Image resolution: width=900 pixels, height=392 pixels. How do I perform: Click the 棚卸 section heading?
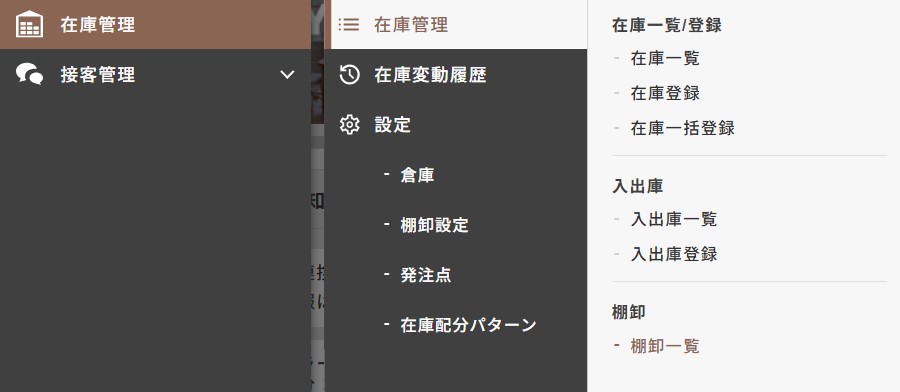click(629, 312)
